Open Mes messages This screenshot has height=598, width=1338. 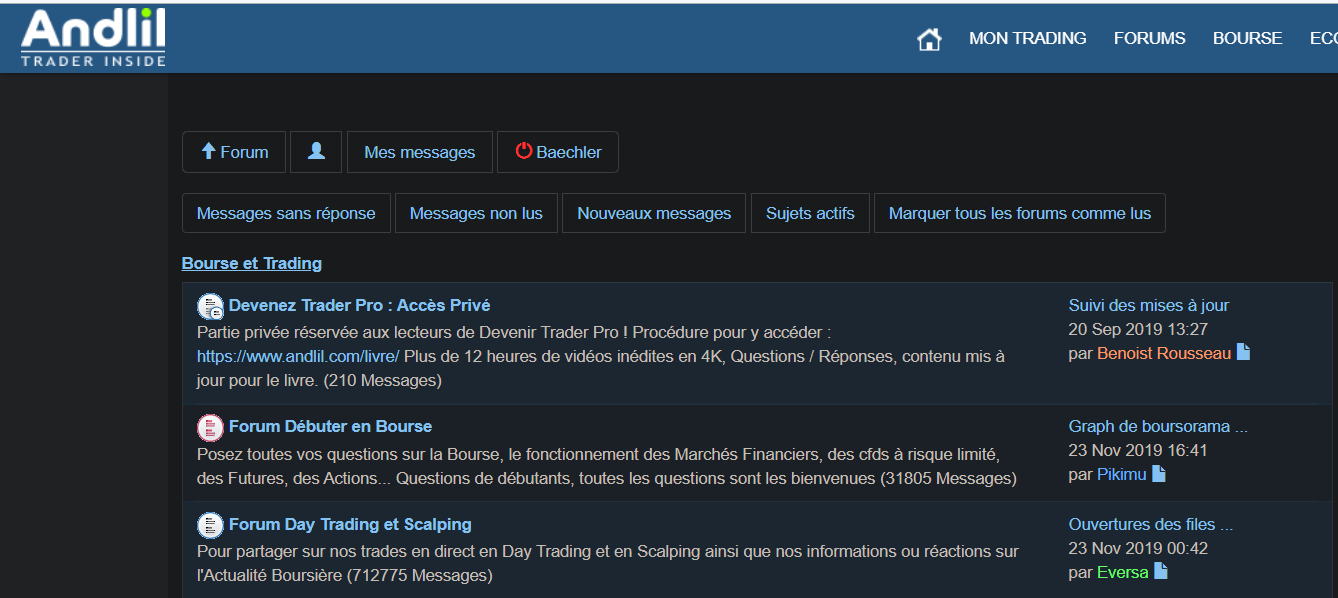[x=420, y=152]
